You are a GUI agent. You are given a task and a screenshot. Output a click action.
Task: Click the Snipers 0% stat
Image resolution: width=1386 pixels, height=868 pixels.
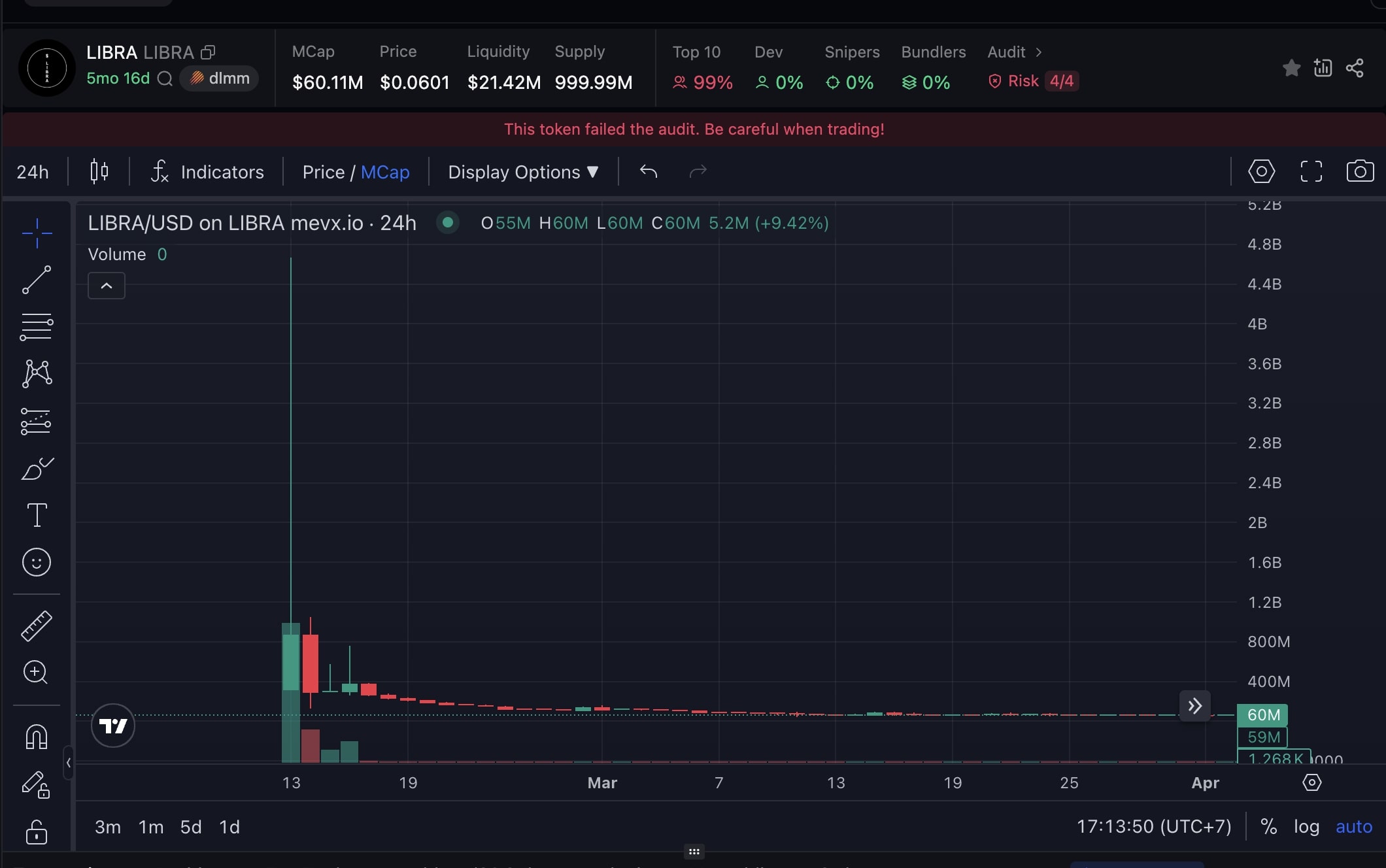(x=852, y=68)
